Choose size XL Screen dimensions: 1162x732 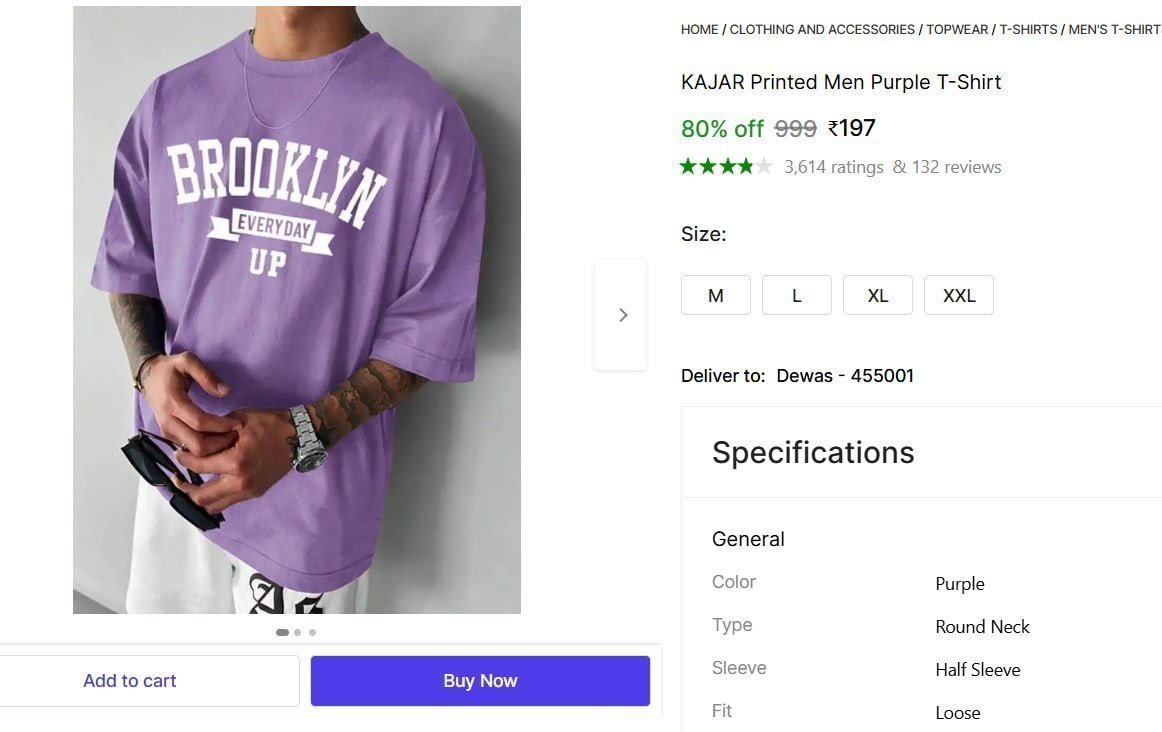[x=877, y=295]
